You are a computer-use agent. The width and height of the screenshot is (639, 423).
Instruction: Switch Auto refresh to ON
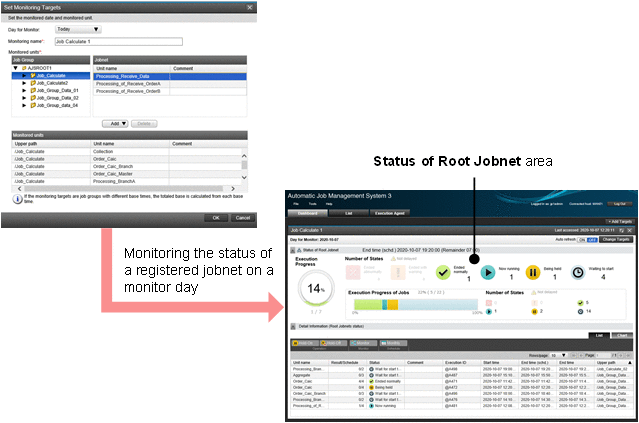click(x=582, y=240)
